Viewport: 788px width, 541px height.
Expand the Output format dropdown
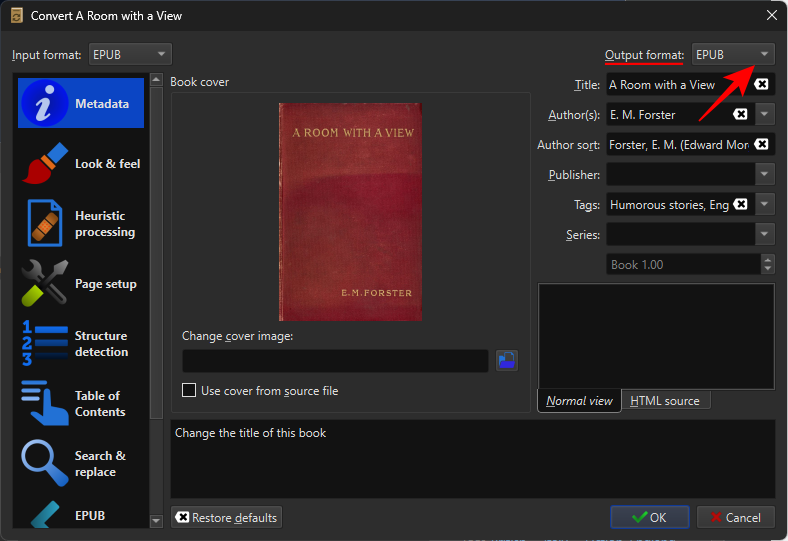[x=733, y=55]
